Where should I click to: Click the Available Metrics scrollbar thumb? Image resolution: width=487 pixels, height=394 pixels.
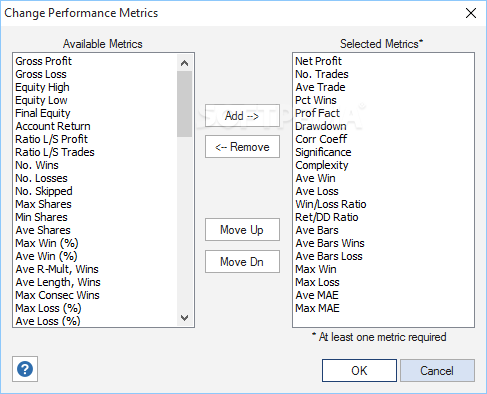pos(184,104)
